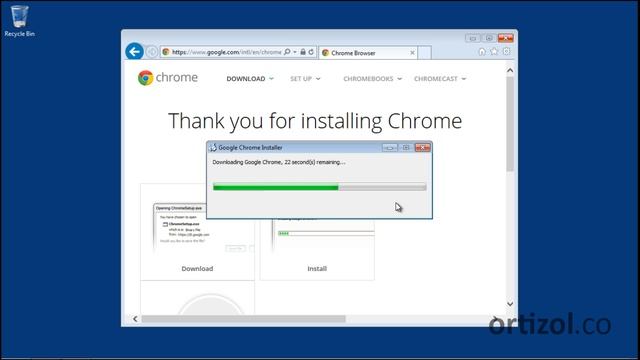Click the Chrome favicon in the address bar
Image resolution: width=640 pixels, height=360 pixels.
click(166, 52)
